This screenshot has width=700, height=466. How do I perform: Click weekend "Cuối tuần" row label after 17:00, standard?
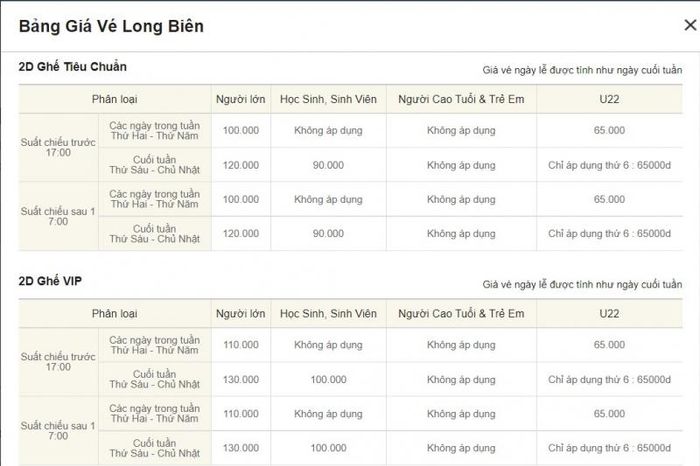pyautogui.click(x=154, y=233)
